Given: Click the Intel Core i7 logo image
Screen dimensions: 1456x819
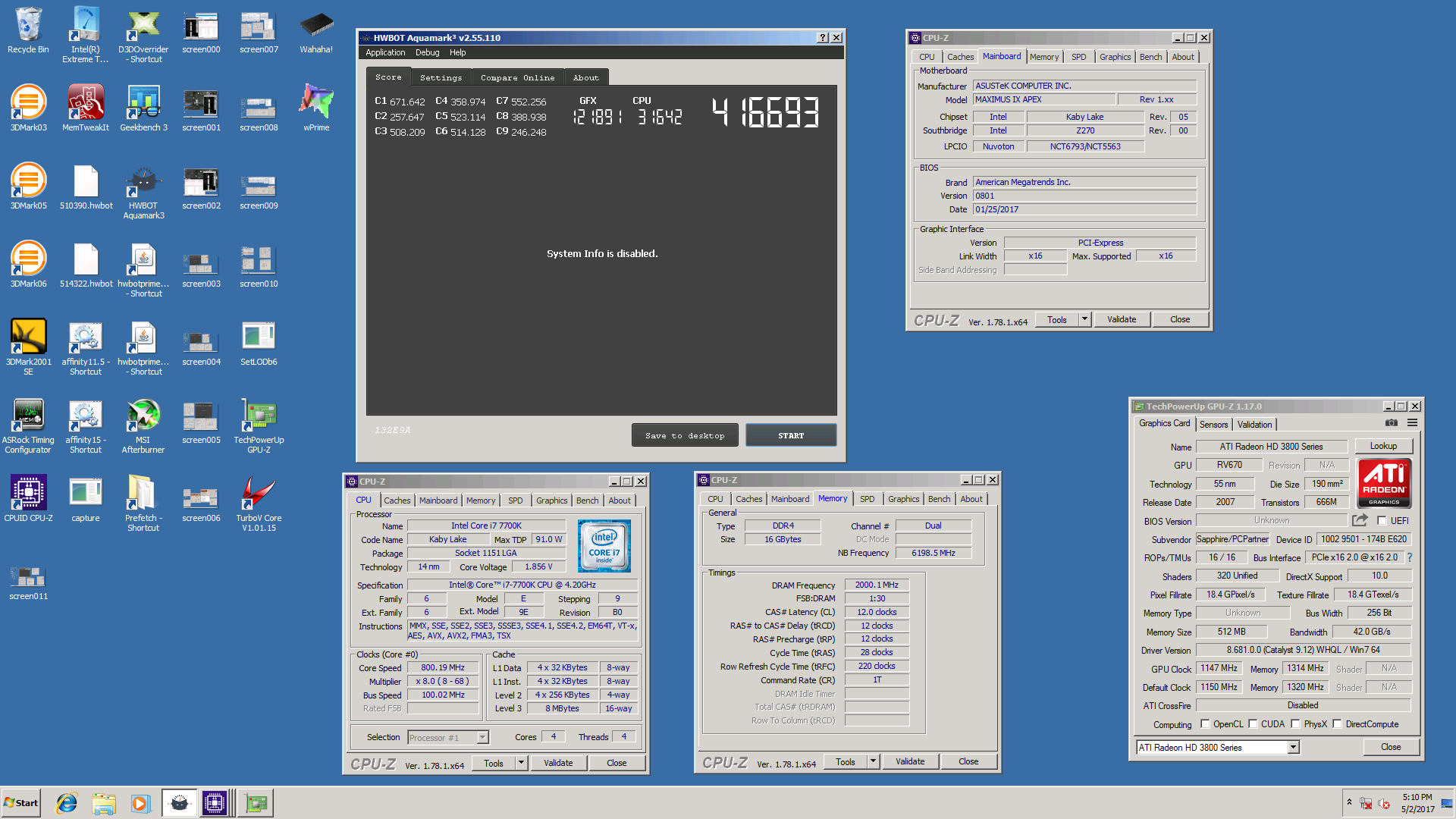Looking at the screenshot, I should coord(604,547).
